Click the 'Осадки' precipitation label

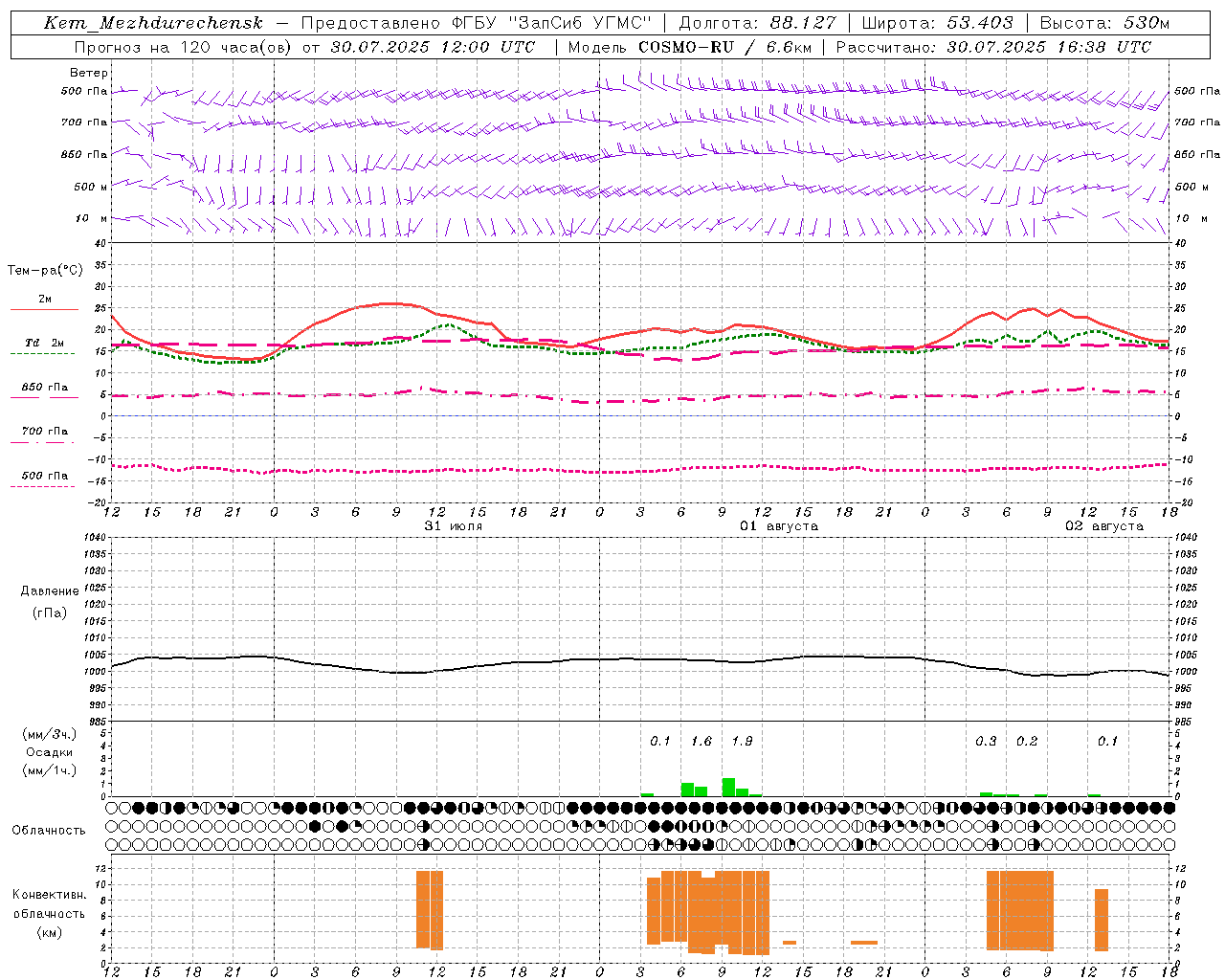pyautogui.click(x=50, y=752)
